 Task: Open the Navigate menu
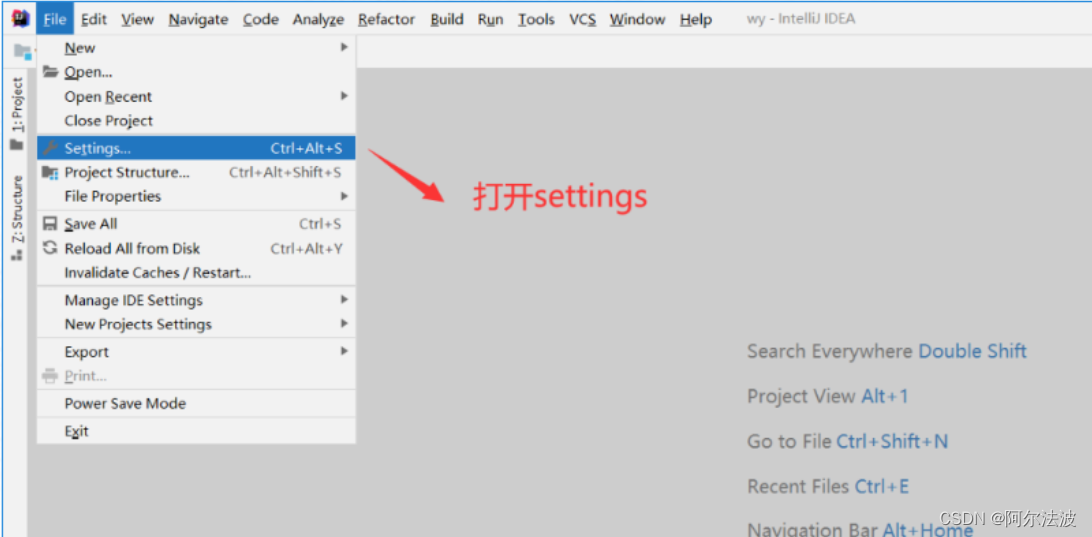(x=198, y=20)
